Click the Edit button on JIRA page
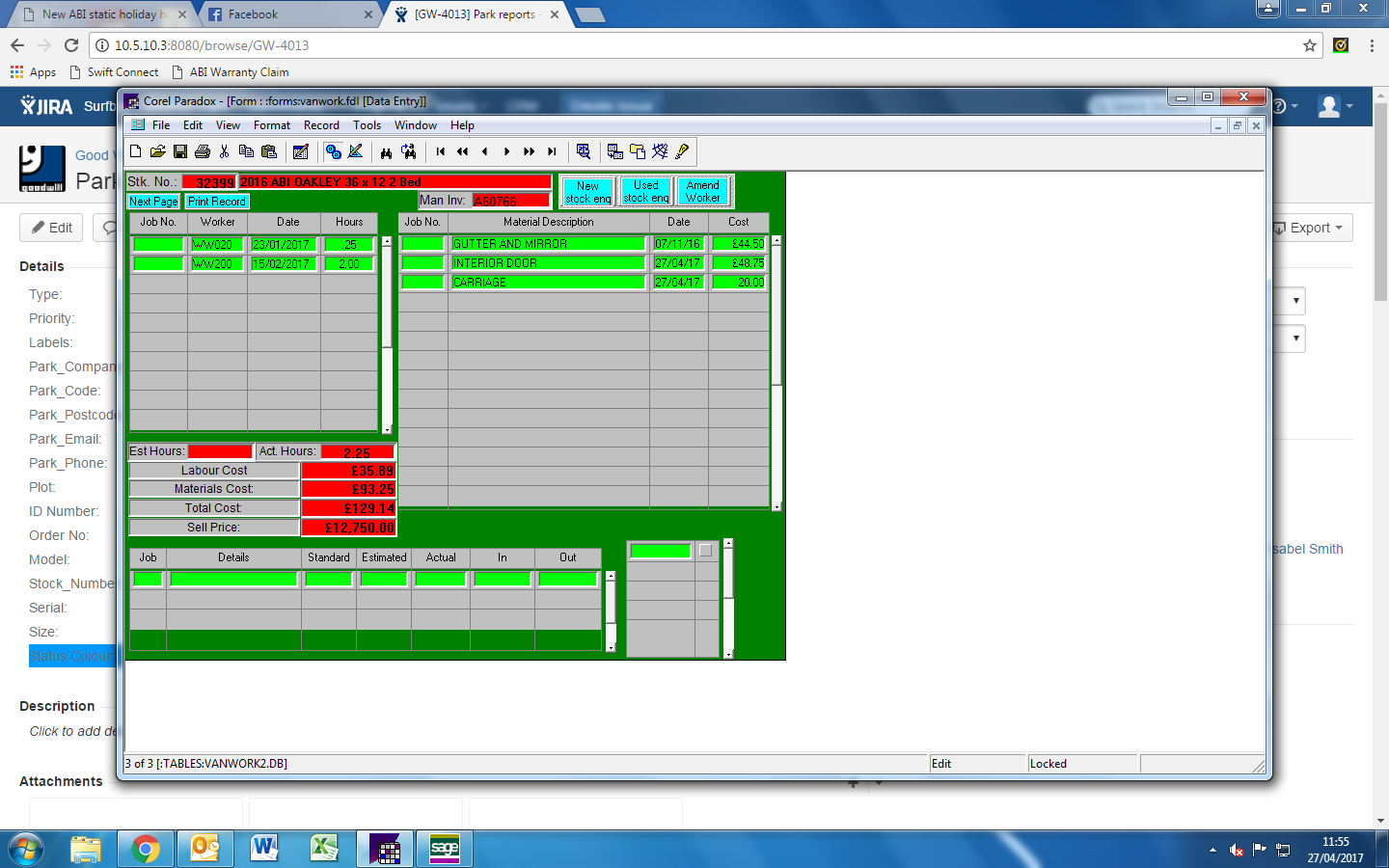Viewport: 1389px width, 868px height. click(52, 228)
